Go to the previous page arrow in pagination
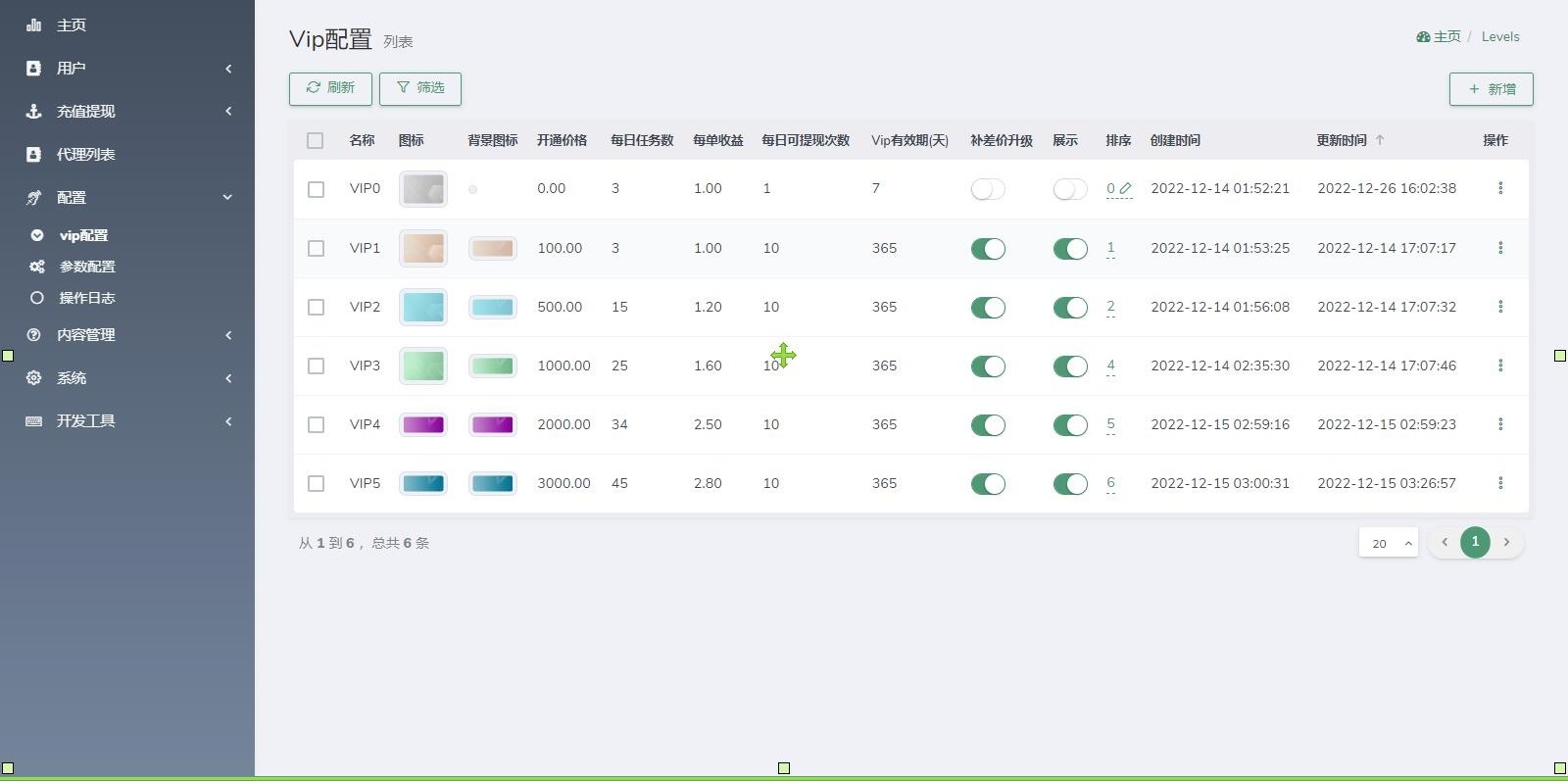This screenshot has width=1568, height=781. click(x=1444, y=542)
